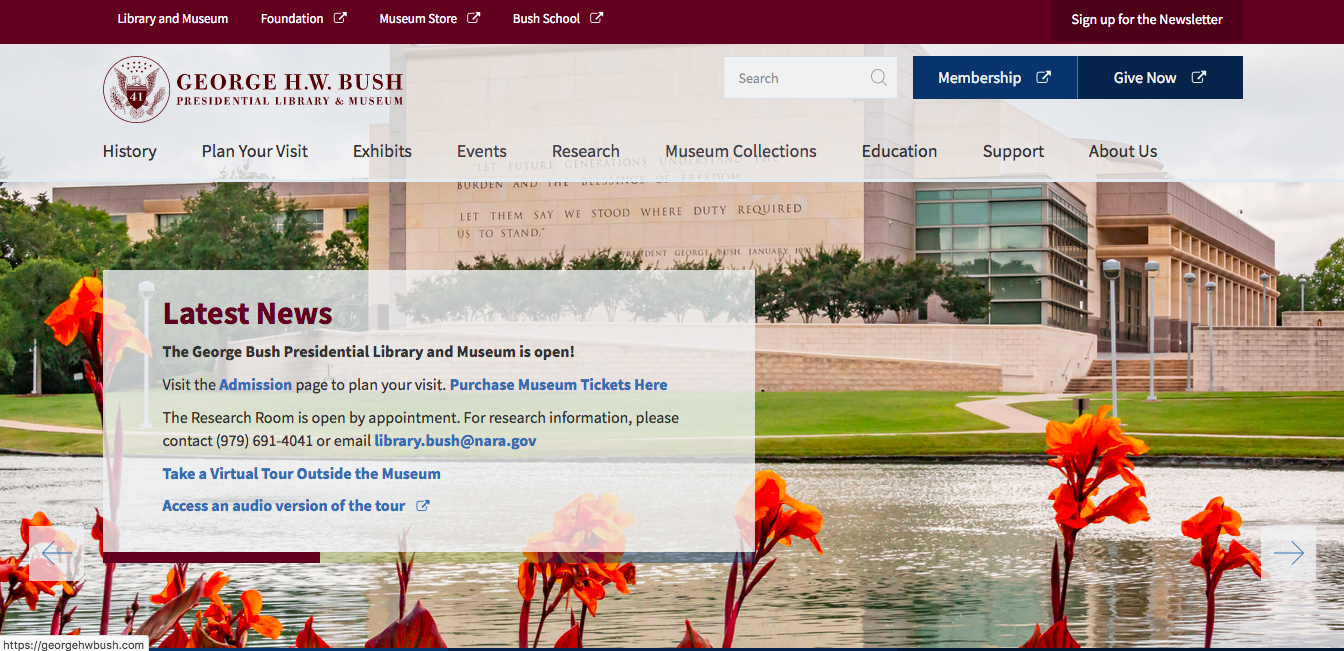The width and height of the screenshot is (1344, 651).
Task: Open the Plan Your Visit menu
Action: tap(254, 151)
